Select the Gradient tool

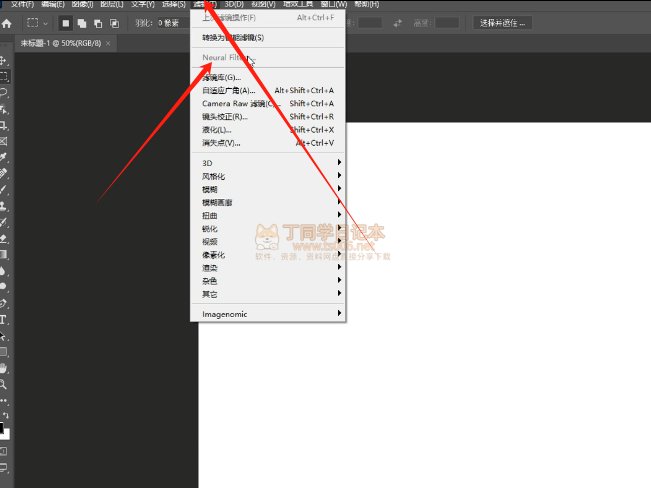(4, 255)
